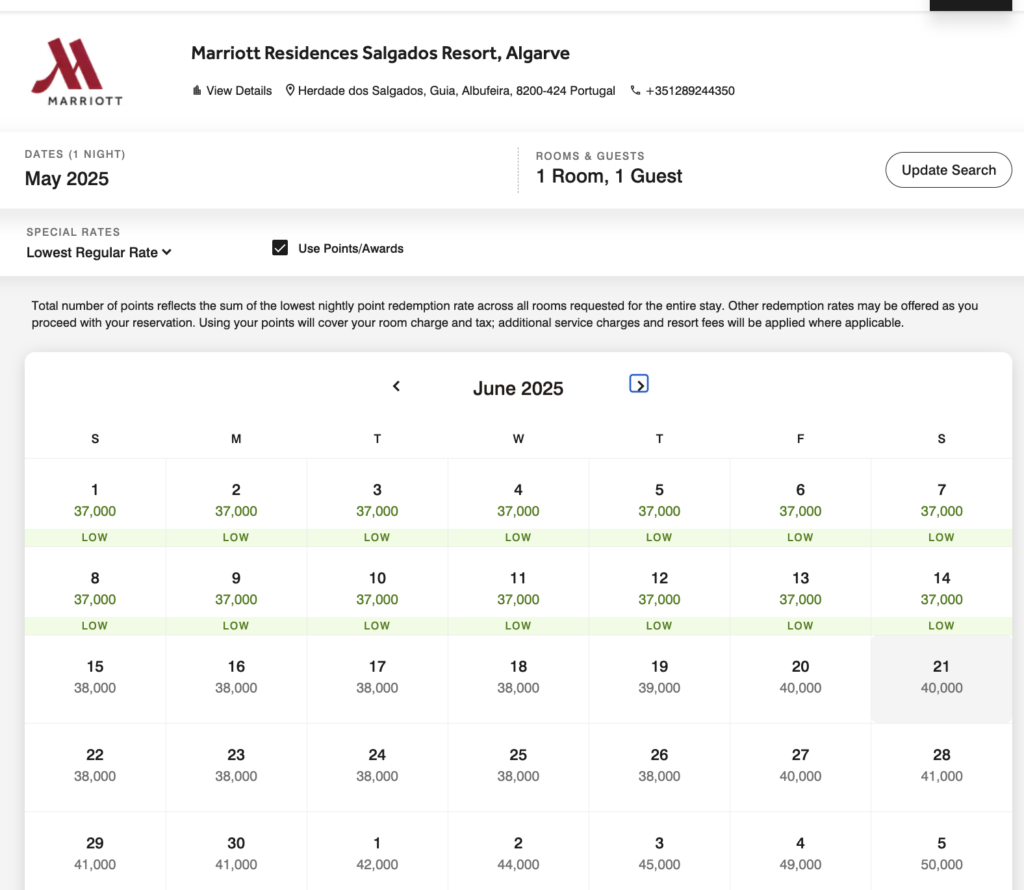Choose June 10 on the calendar

point(377,591)
